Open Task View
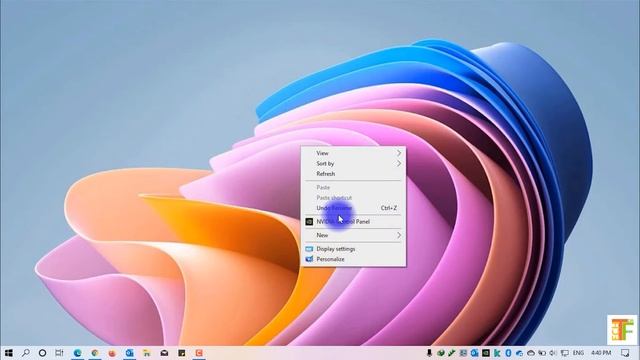Viewport: 640px width, 360px height. point(60,353)
